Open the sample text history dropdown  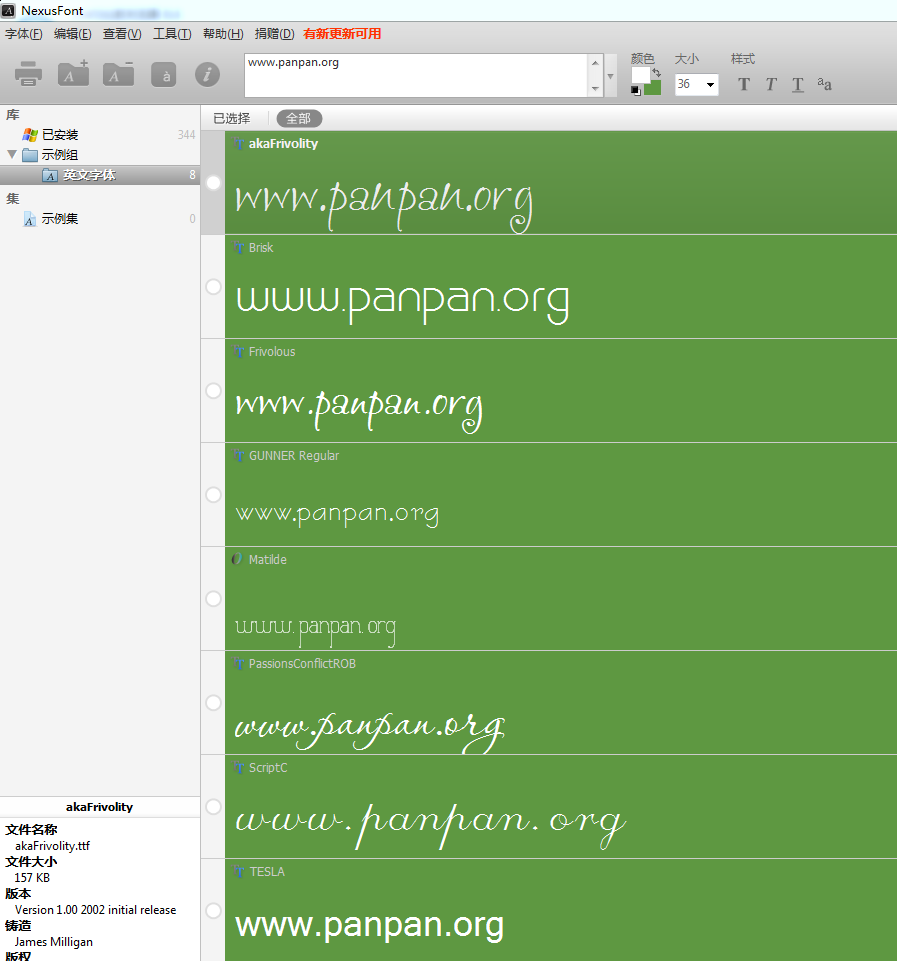pyautogui.click(x=610, y=76)
